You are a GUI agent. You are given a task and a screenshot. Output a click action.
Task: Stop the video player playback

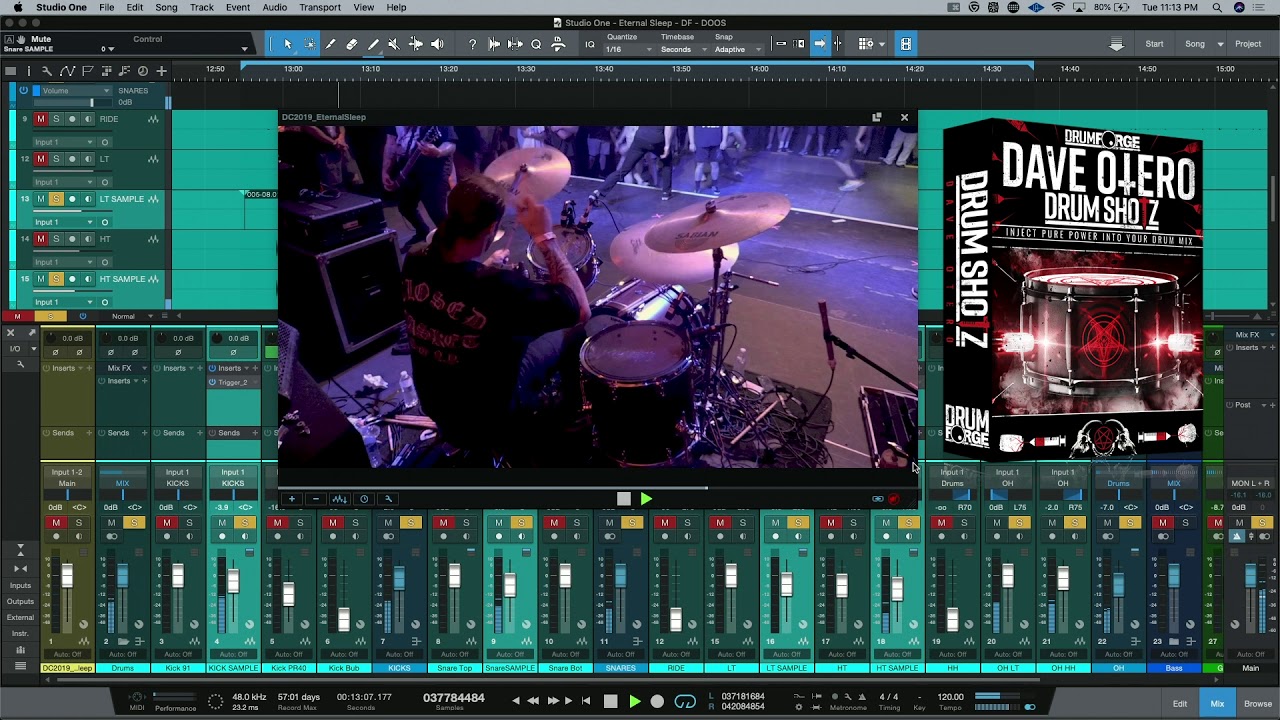tap(624, 499)
